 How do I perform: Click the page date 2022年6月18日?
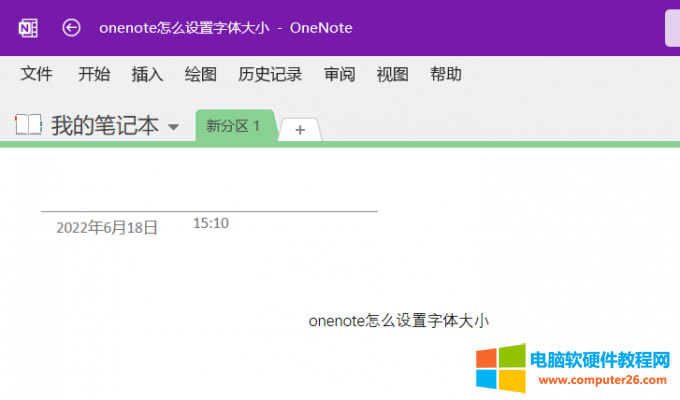[x=107, y=227]
